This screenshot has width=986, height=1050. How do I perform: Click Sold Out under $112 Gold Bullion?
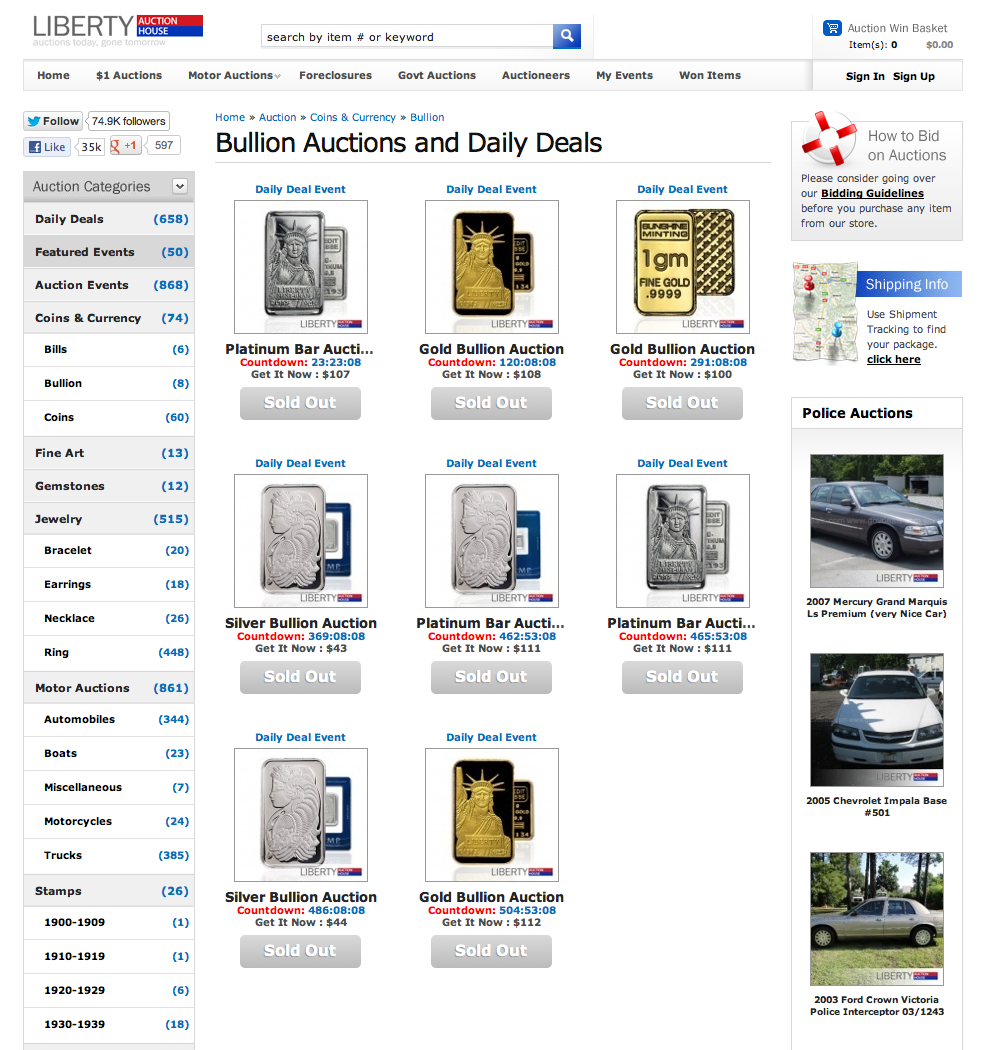[491, 951]
